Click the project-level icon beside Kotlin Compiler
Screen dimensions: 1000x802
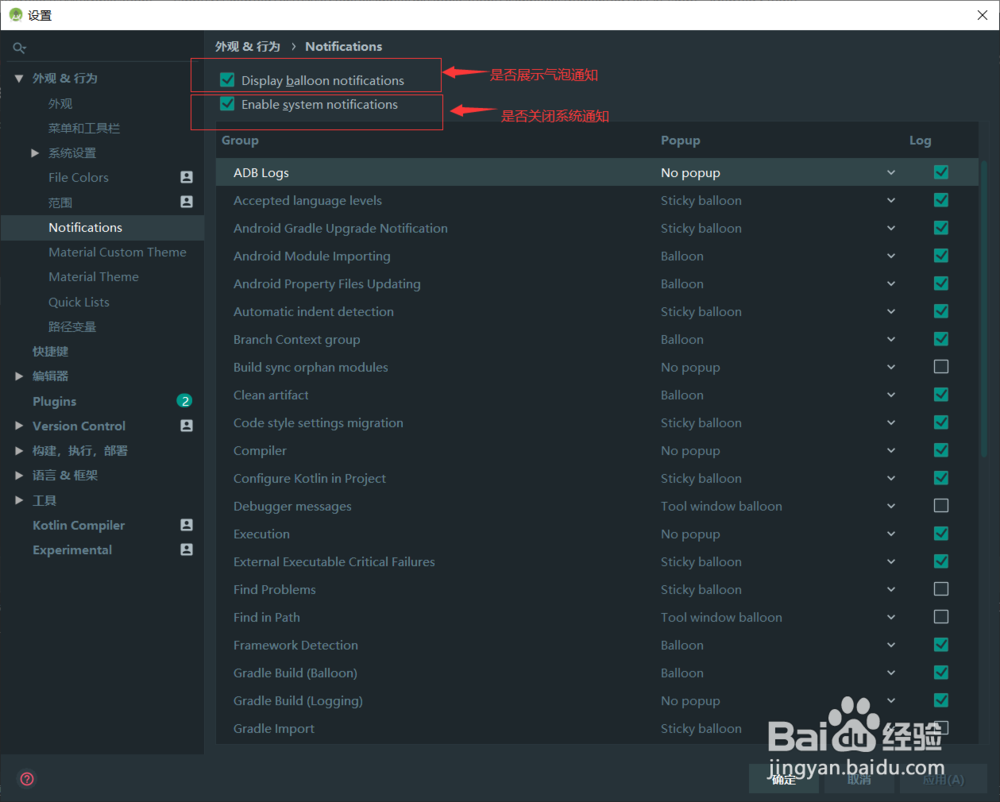(x=186, y=525)
